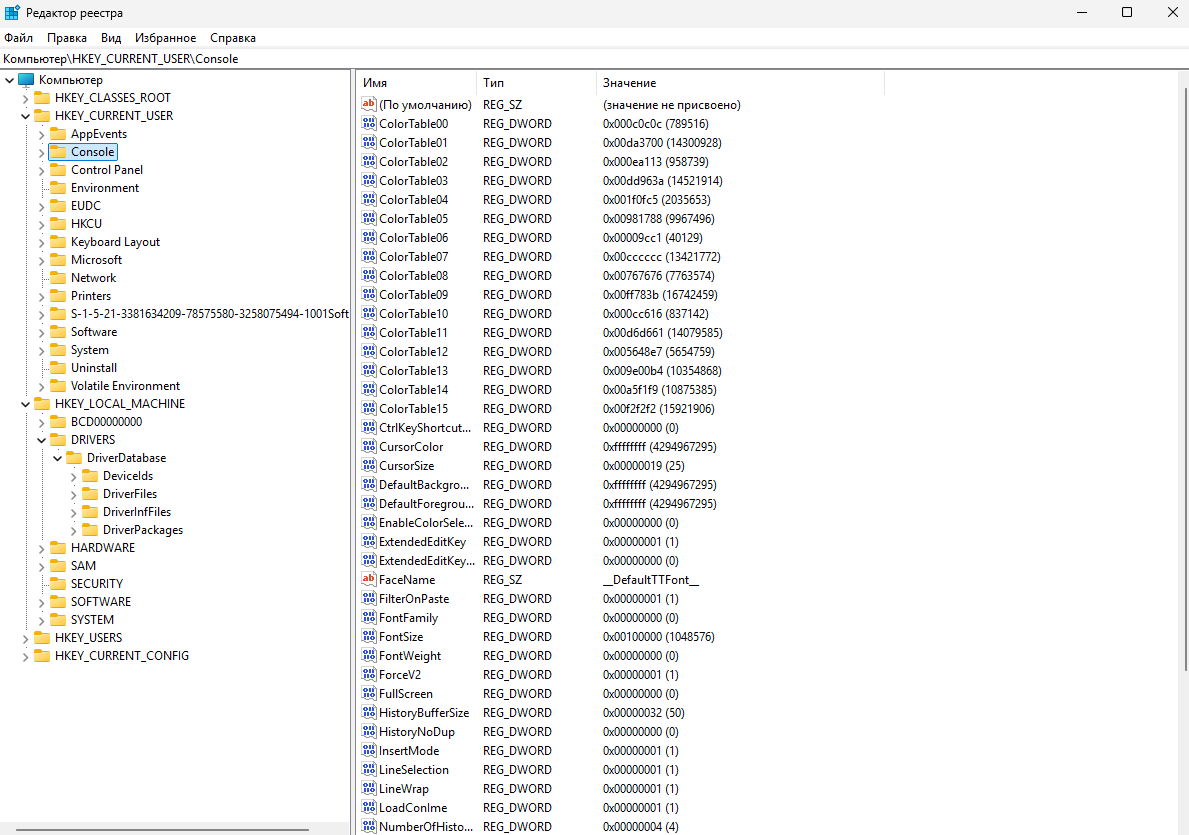Collapse the HKEY_CURRENT_USER branch
Viewport: 1189px width, 835px height.
[26, 116]
